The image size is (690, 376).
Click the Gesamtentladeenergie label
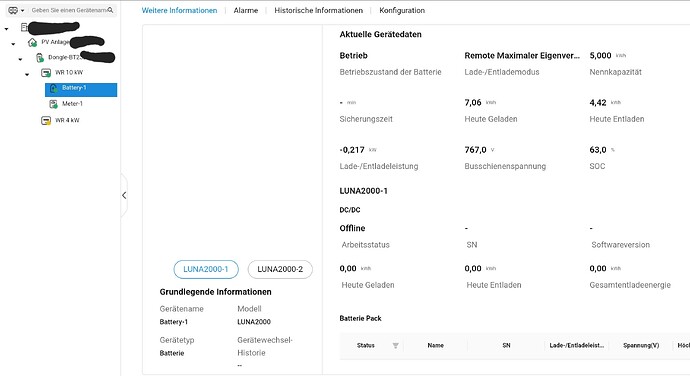pos(630,285)
